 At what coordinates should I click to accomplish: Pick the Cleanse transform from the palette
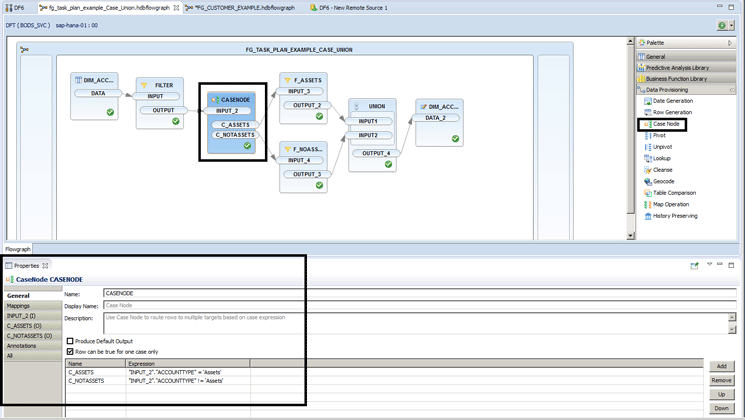pyautogui.click(x=662, y=170)
